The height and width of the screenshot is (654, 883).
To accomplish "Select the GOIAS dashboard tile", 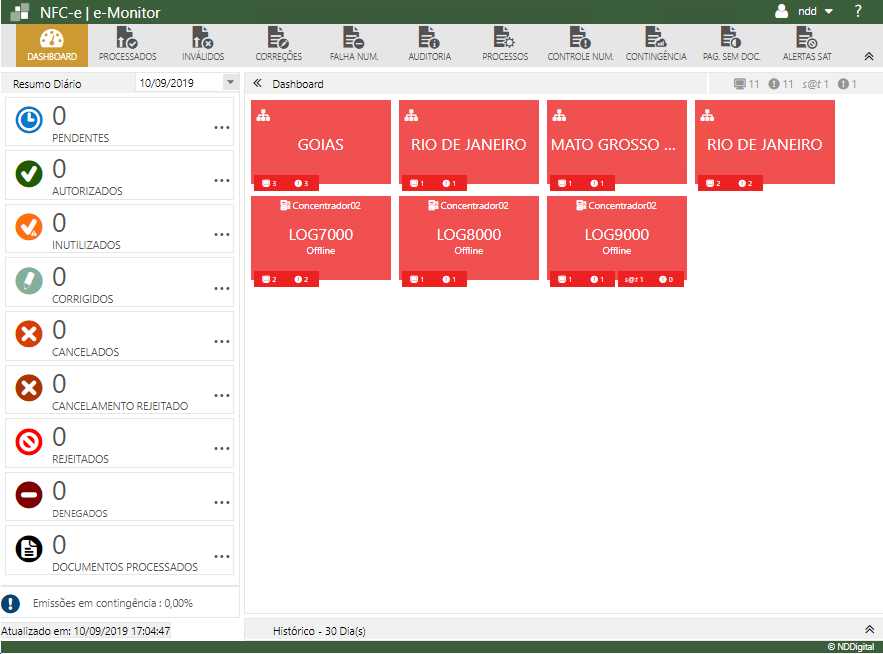I will 320,143.
